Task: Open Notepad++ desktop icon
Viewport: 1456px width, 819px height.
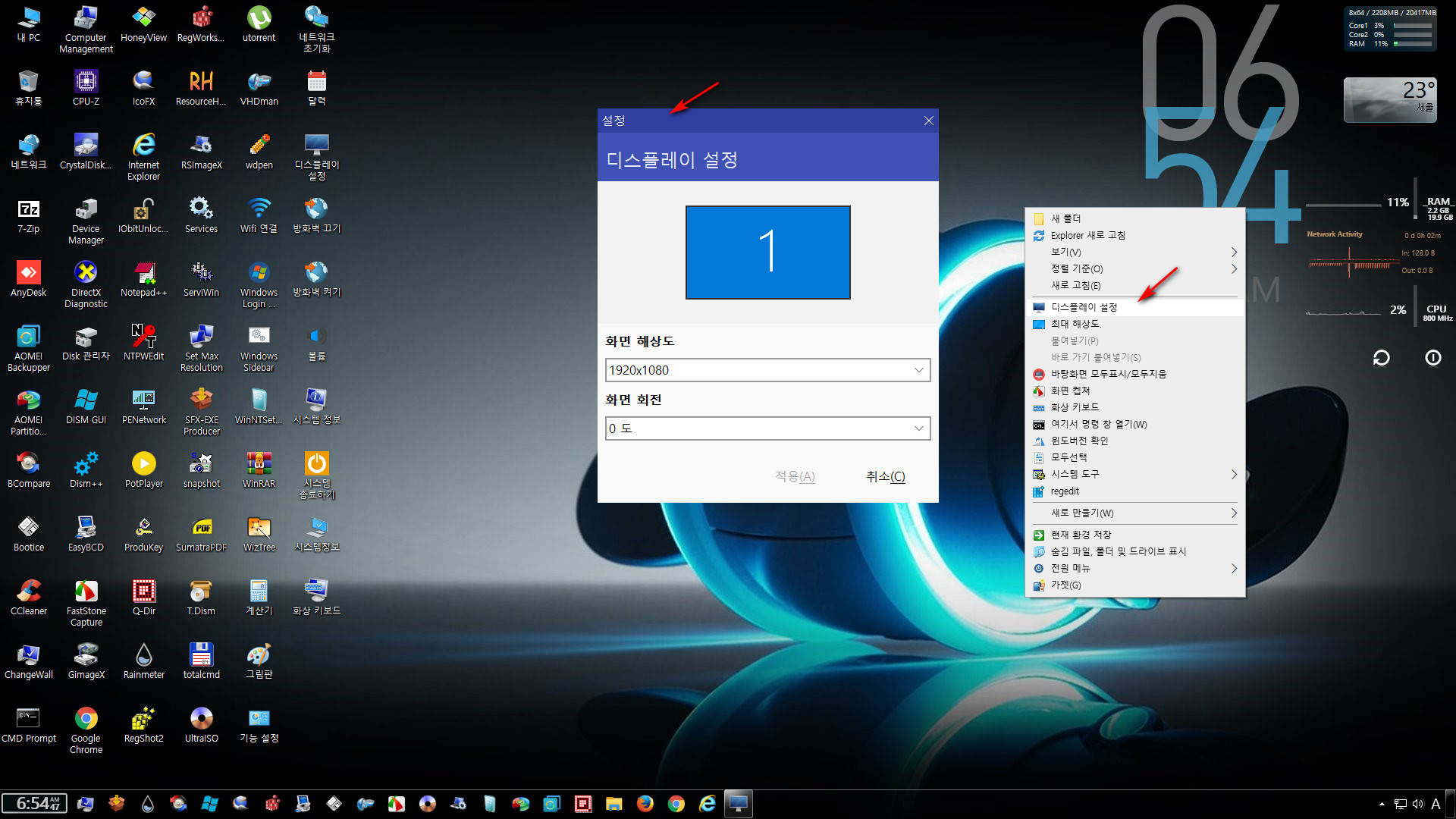Action: point(143,278)
